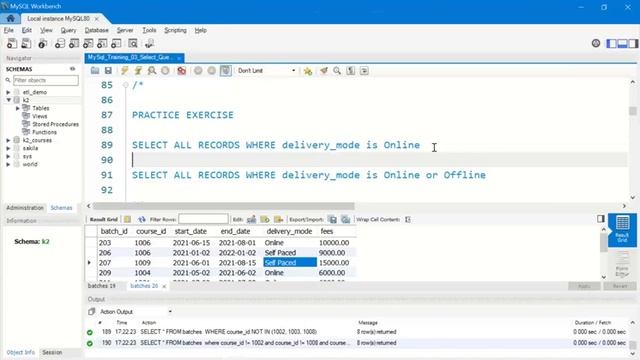Expand the world schema
Viewport: 640px width, 360px height.
click(x=8, y=164)
